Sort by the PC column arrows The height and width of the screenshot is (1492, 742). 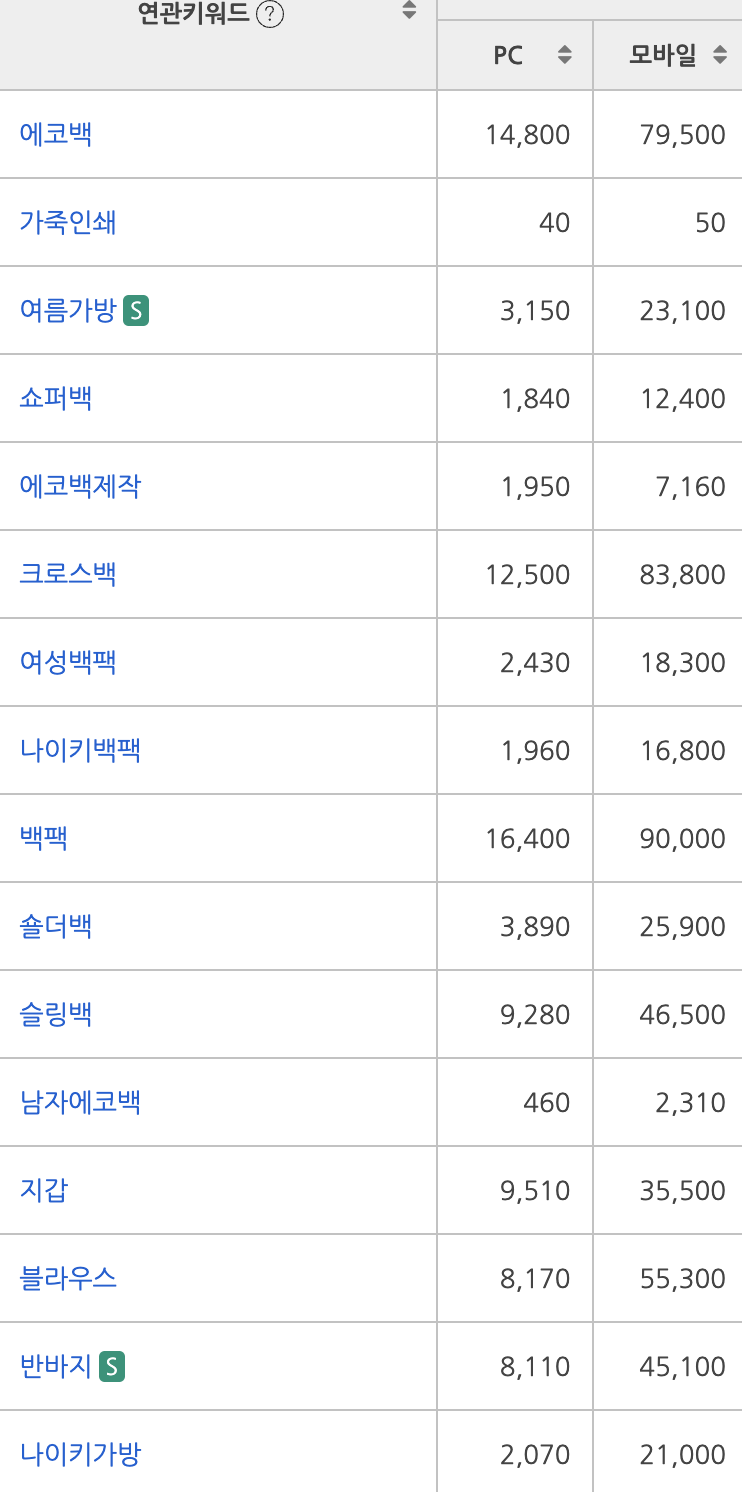(x=565, y=56)
